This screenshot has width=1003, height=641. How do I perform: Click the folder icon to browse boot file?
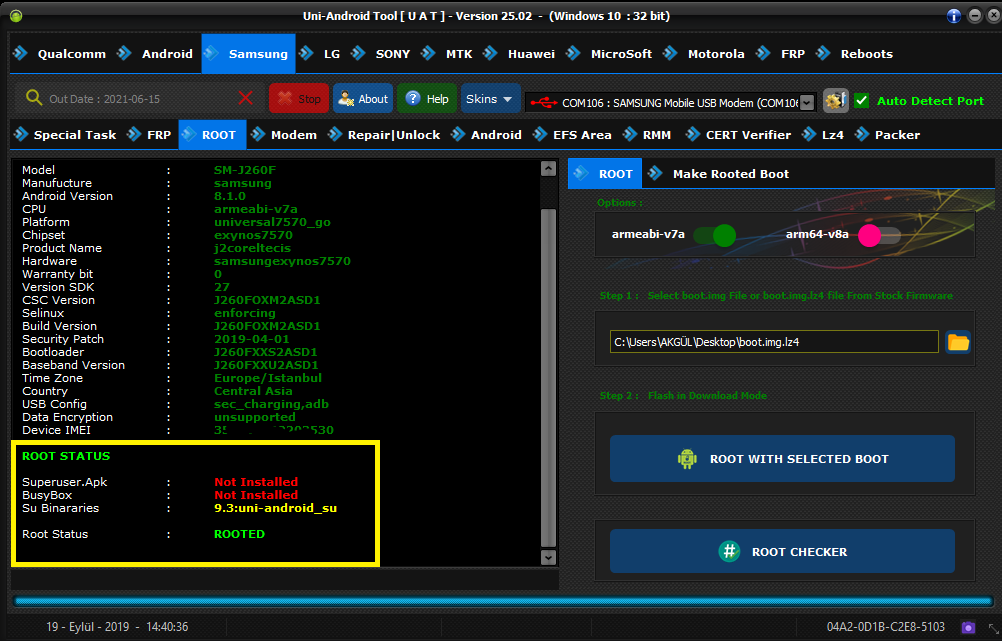click(958, 342)
